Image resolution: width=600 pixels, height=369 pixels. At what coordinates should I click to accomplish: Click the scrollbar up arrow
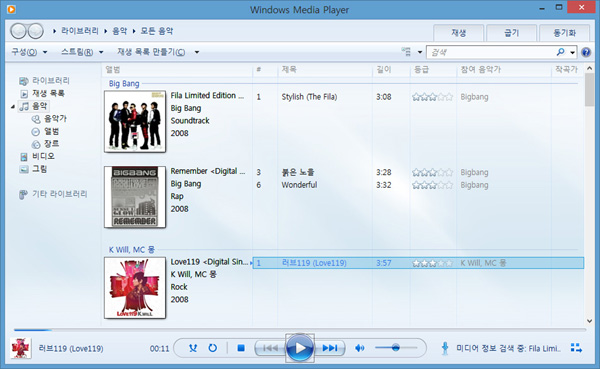(589, 69)
